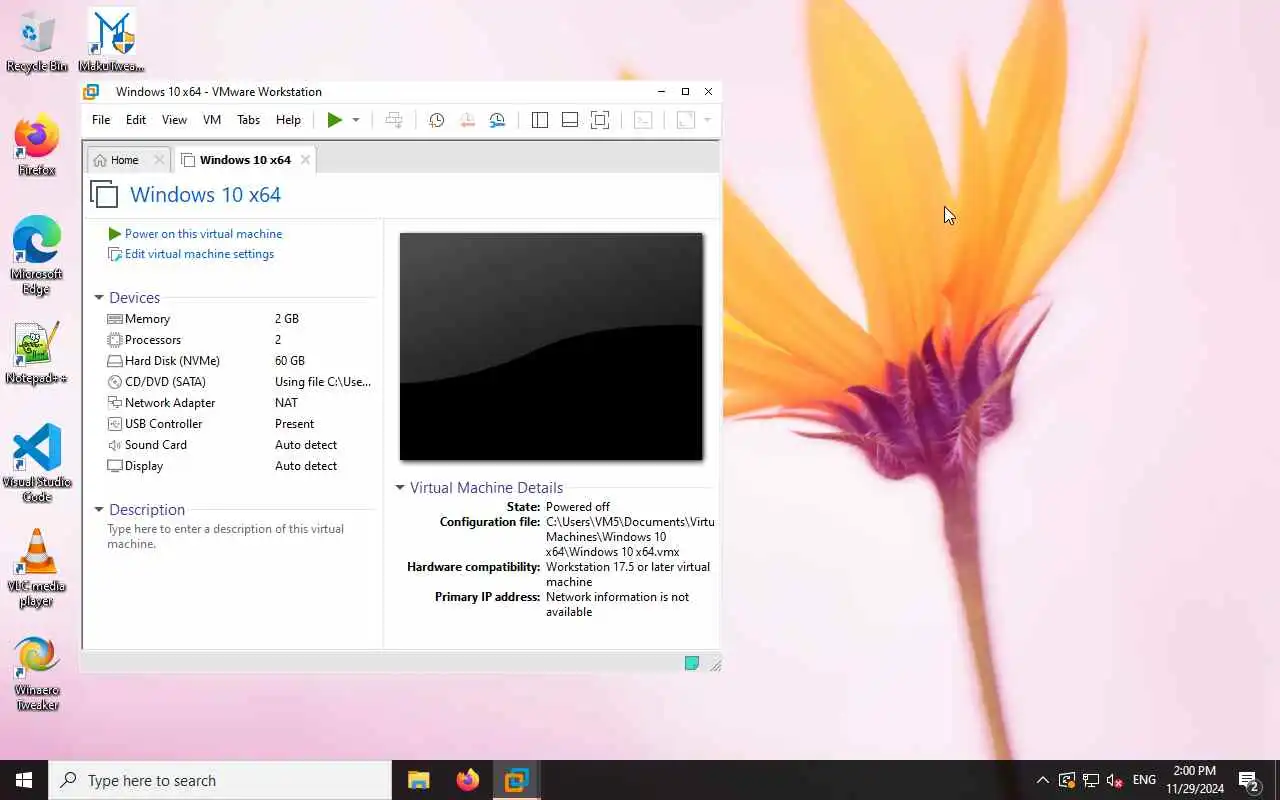Open the Tabs menu
Screen dimensions: 1280x800
pyautogui.click(x=248, y=120)
